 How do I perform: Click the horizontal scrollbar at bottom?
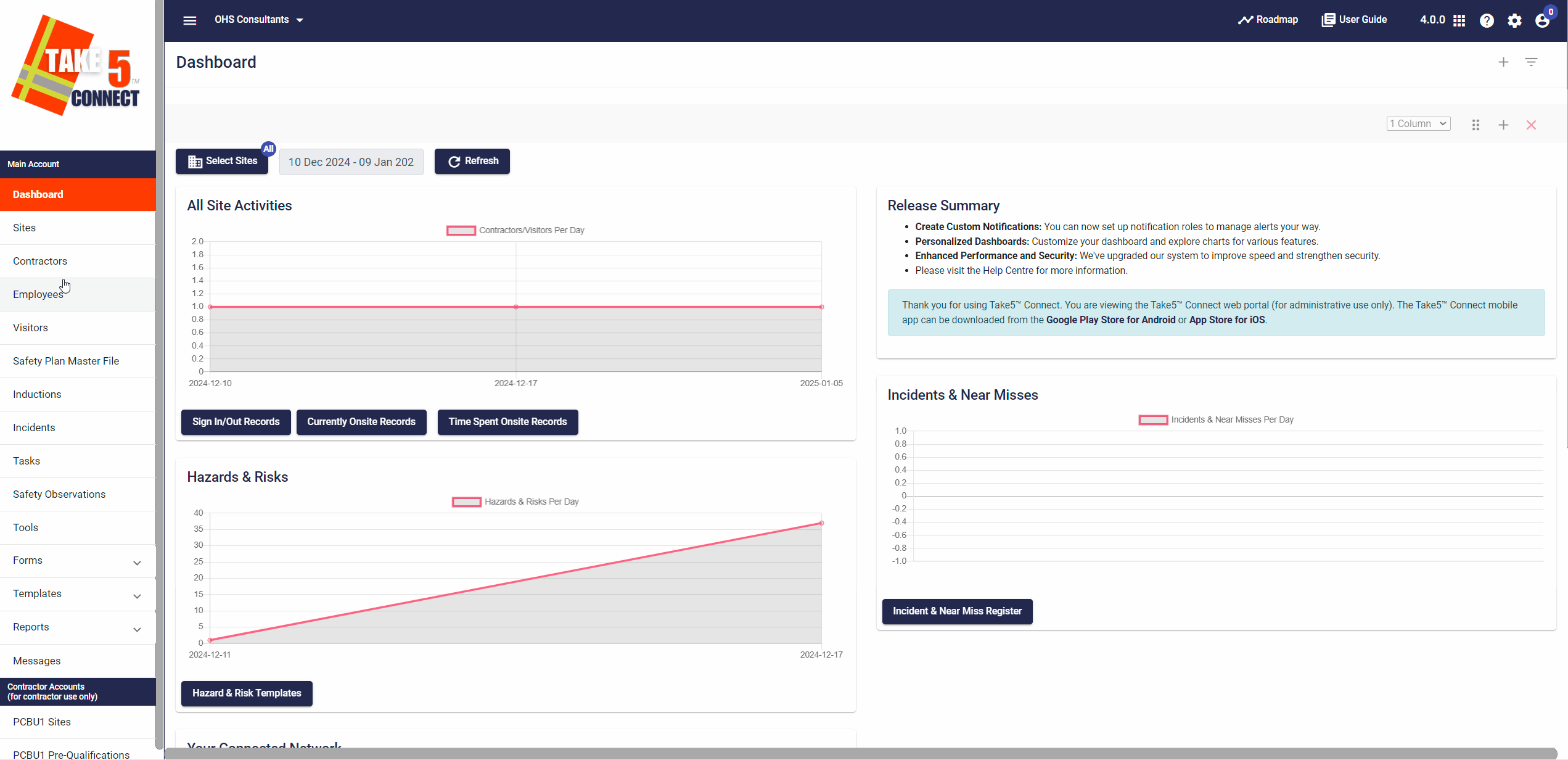[860, 754]
